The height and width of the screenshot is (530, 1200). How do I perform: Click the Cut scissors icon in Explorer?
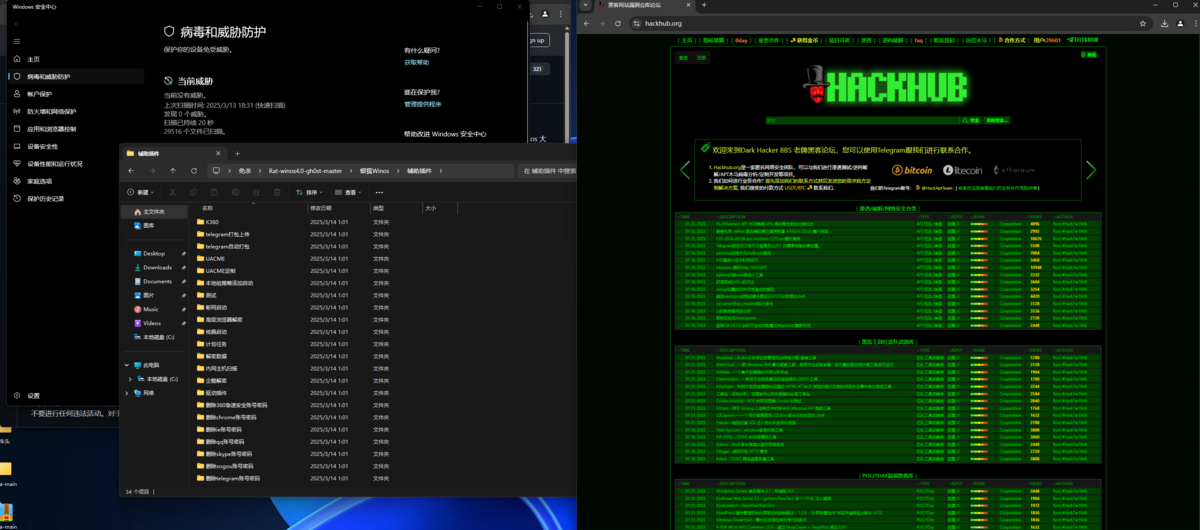(x=173, y=192)
